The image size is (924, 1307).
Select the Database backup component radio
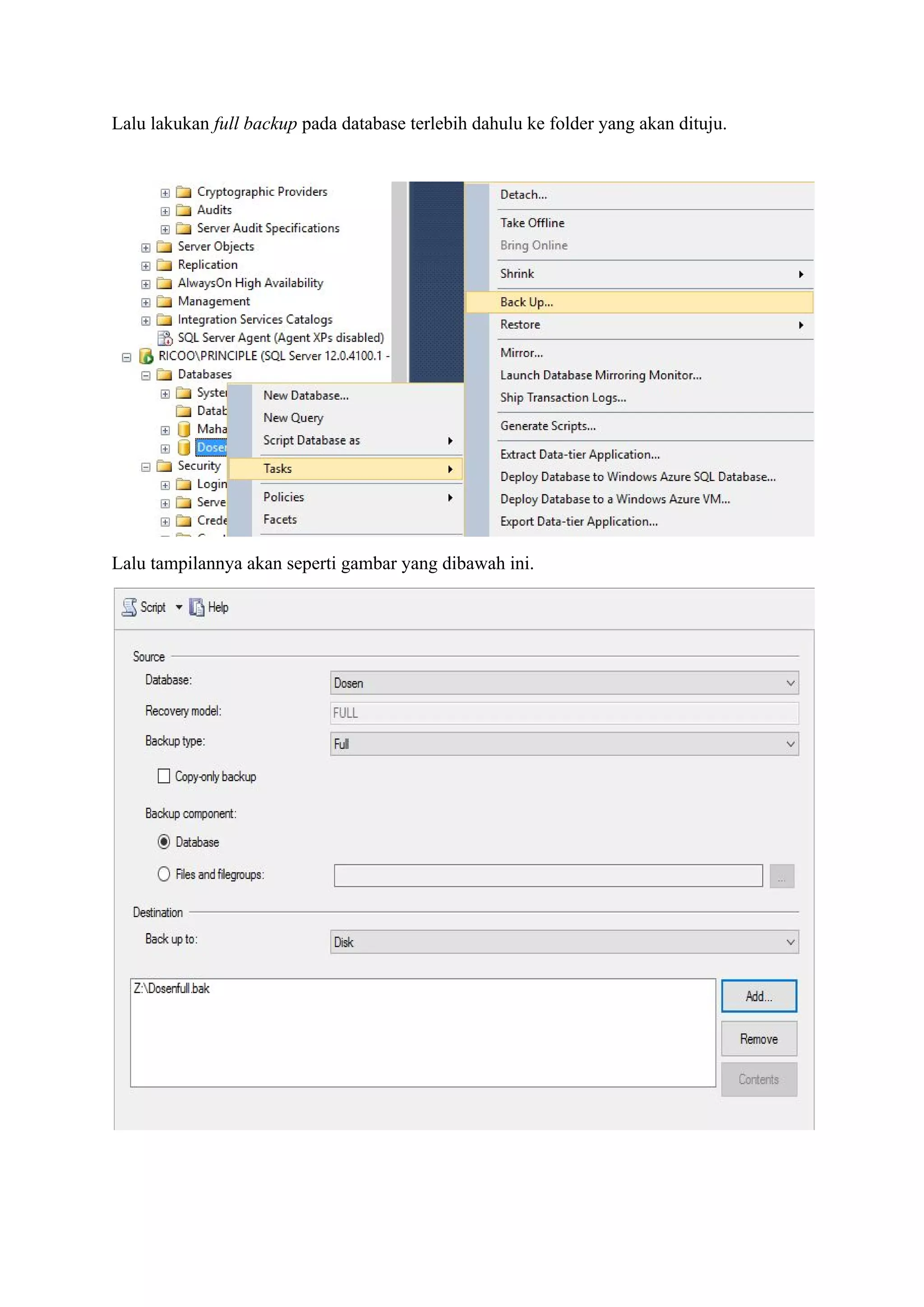point(164,841)
